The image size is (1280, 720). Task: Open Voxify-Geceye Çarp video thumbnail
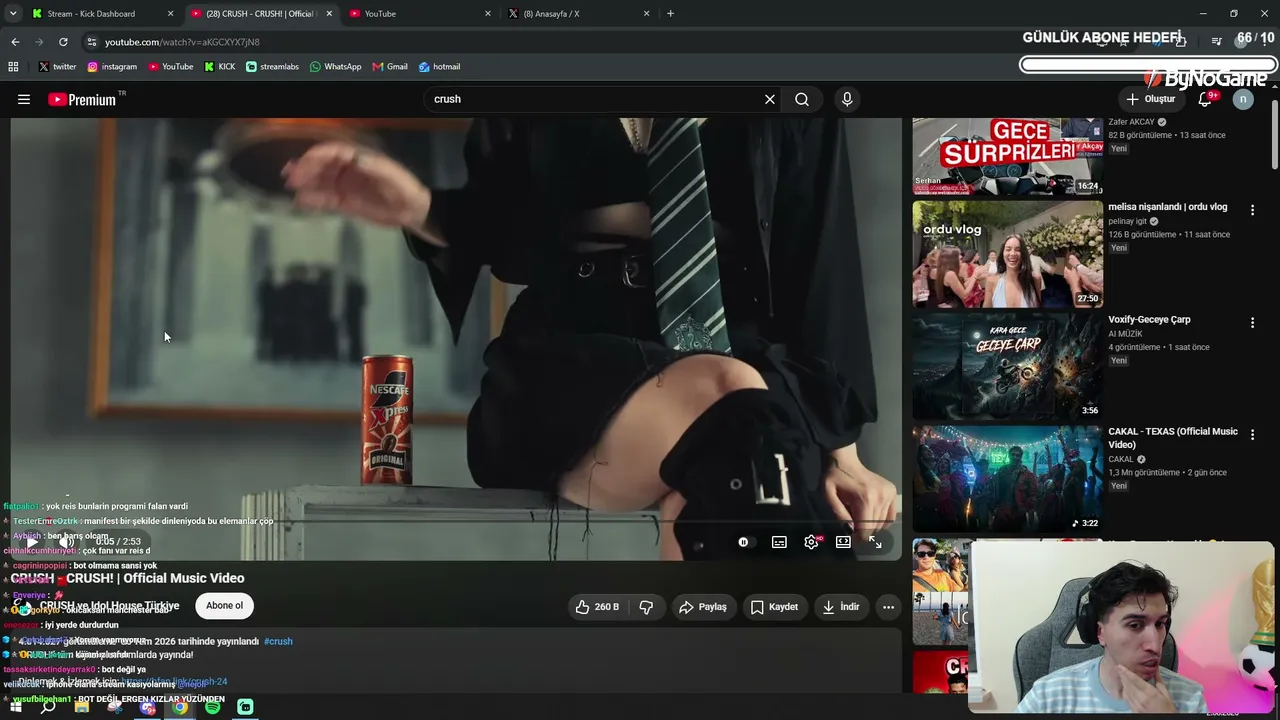1007,366
